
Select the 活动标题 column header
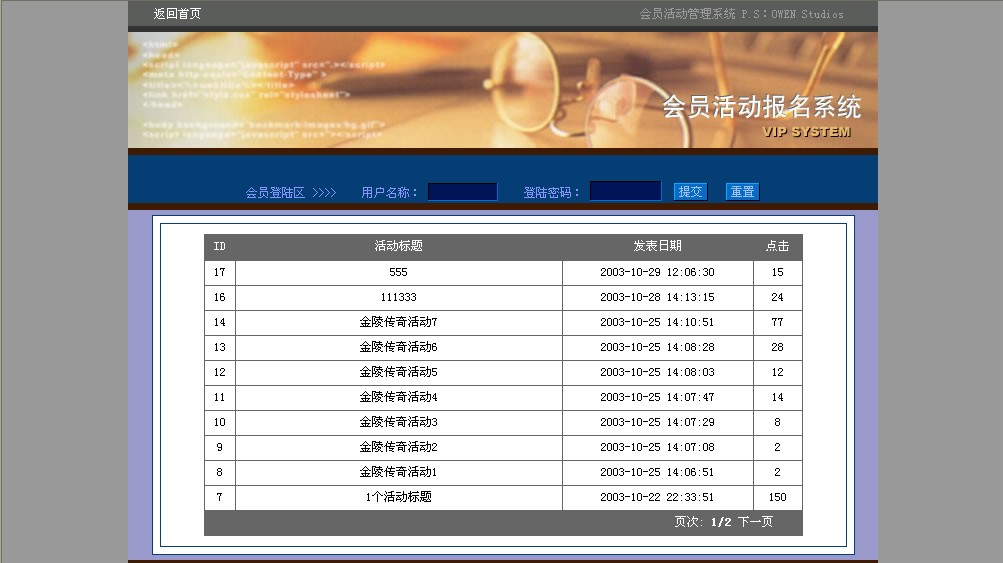pyautogui.click(x=399, y=246)
